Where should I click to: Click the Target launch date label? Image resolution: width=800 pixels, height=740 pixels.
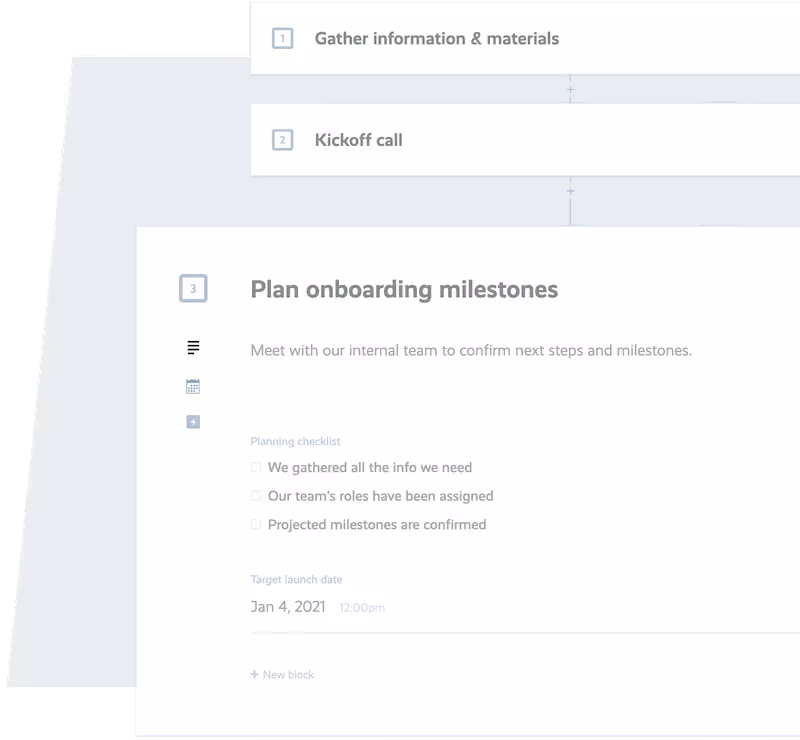[x=297, y=579]
